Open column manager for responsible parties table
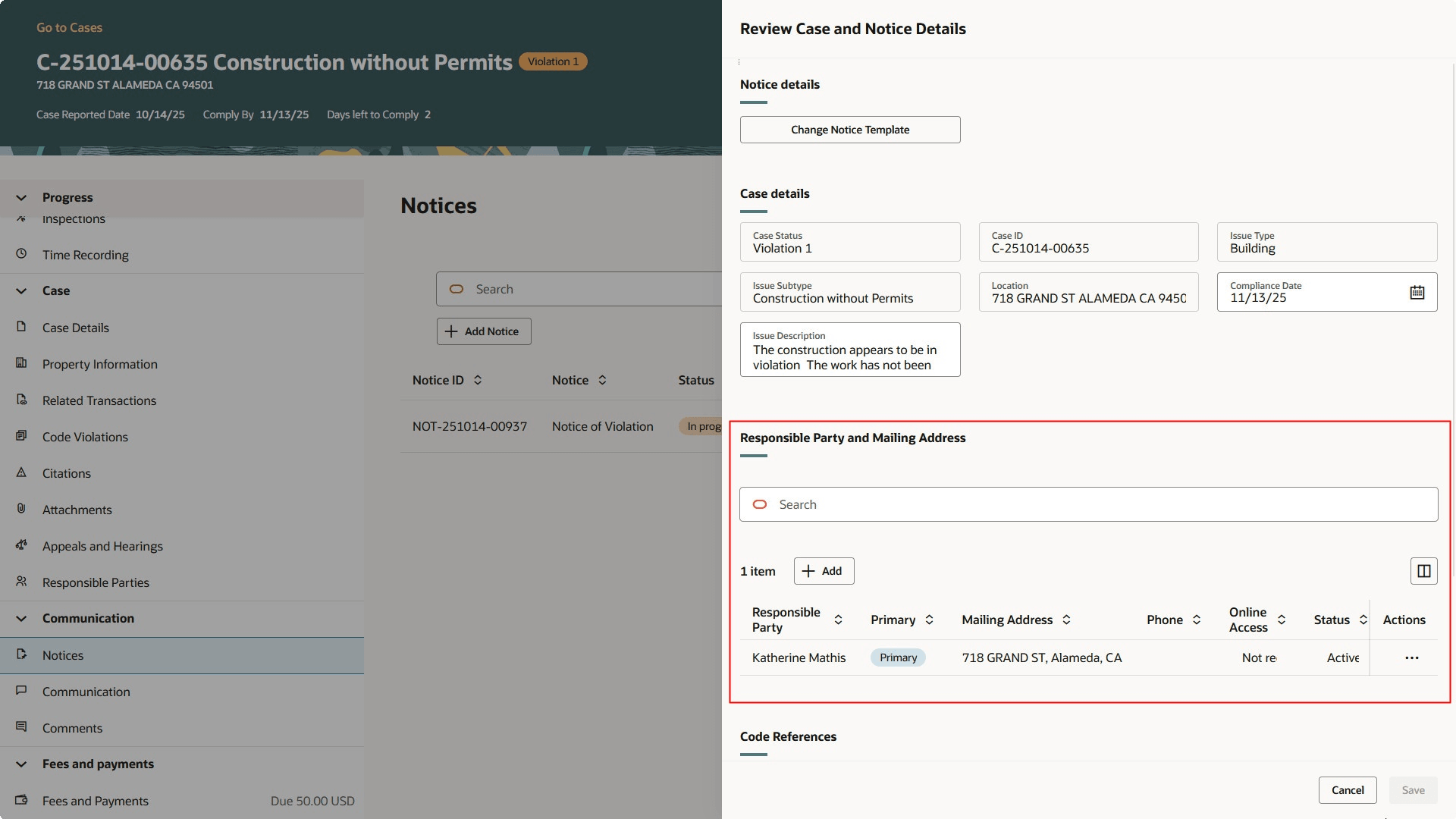The width and height of the screenshot is (1456, 819). (x=1423, y=571)
